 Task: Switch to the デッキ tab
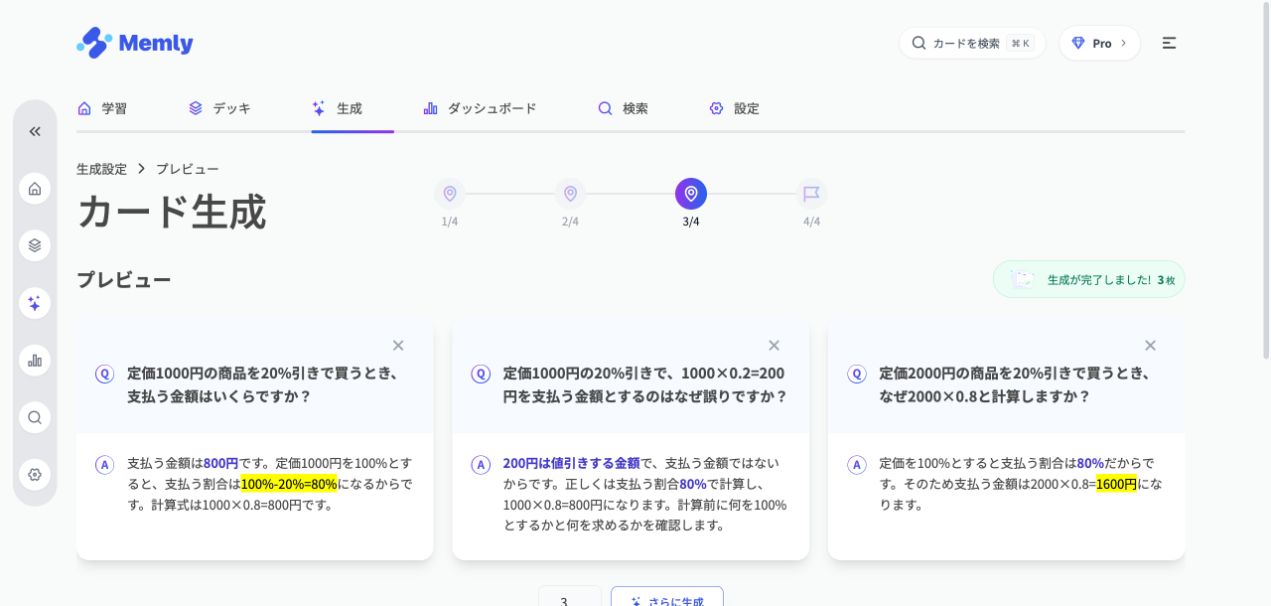pos(219,108)
